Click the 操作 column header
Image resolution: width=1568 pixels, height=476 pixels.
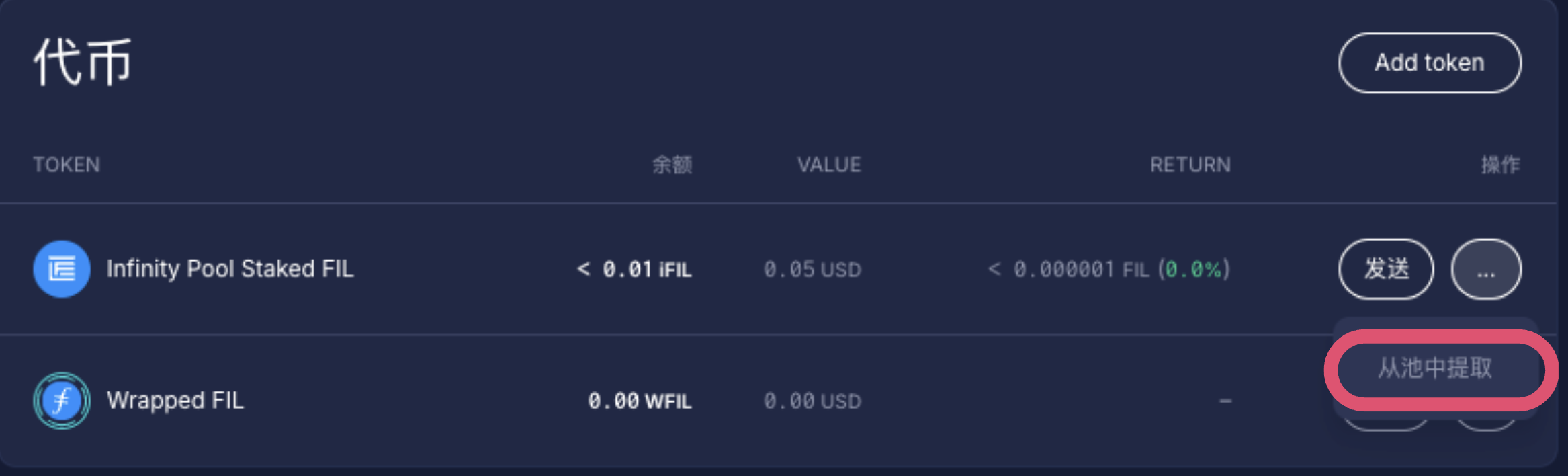tap(1499, 165)
